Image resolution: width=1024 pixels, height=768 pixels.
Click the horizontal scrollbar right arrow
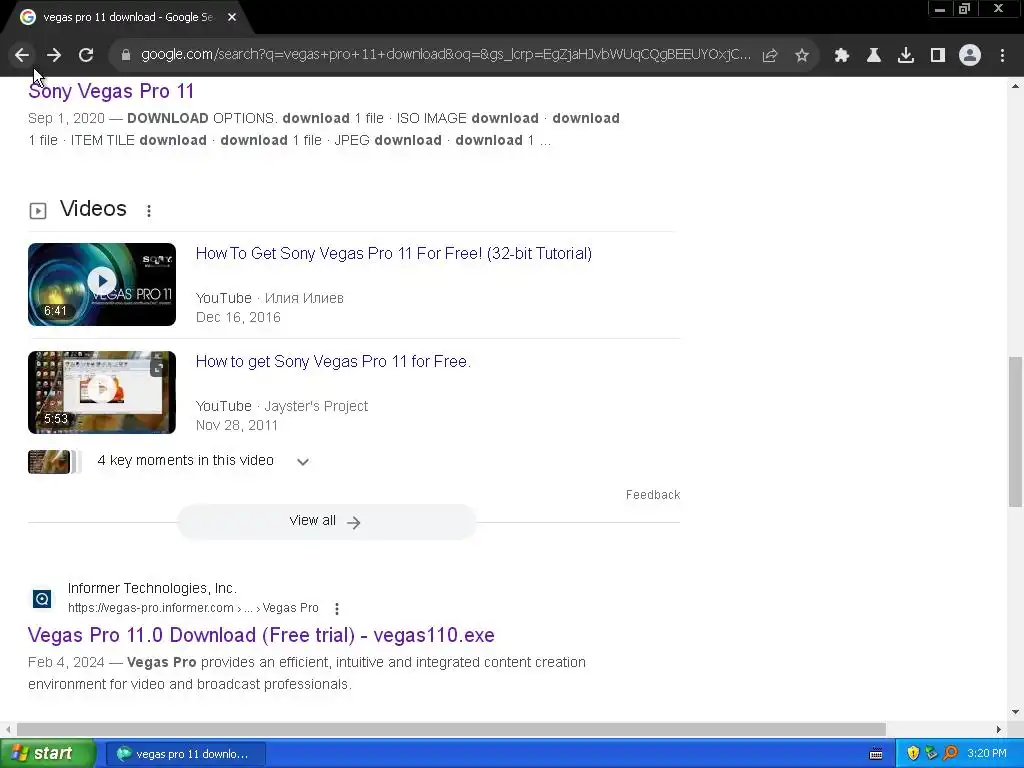pyautogui.click(x=999, y=729)
